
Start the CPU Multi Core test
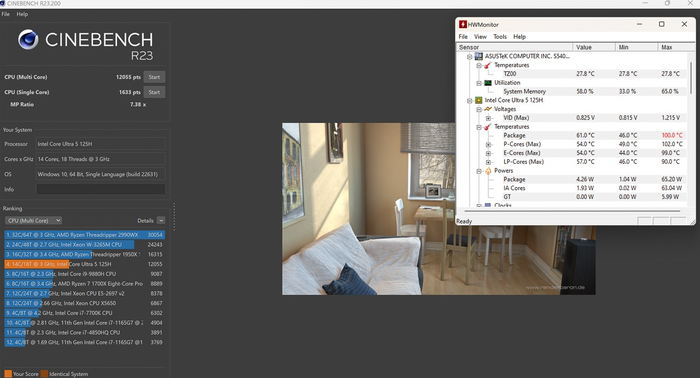coord(154,77)
